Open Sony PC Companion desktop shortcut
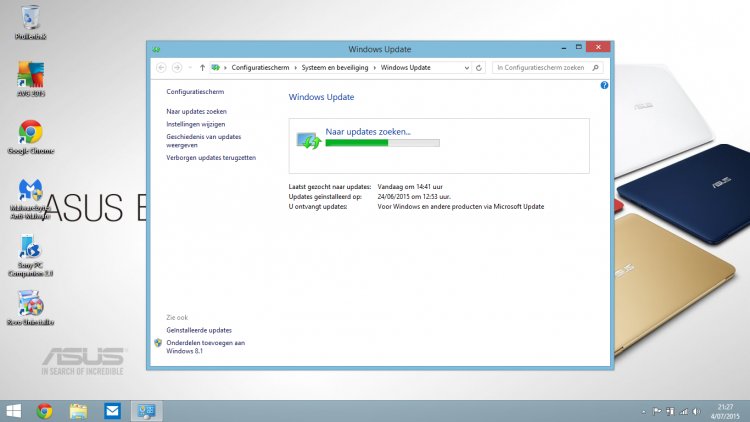Screen dimensions: 750x422 (x=30, y=249)
